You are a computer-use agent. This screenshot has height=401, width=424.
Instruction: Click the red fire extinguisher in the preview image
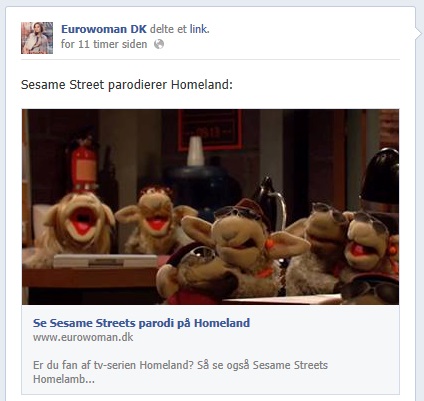click(84, 163)
